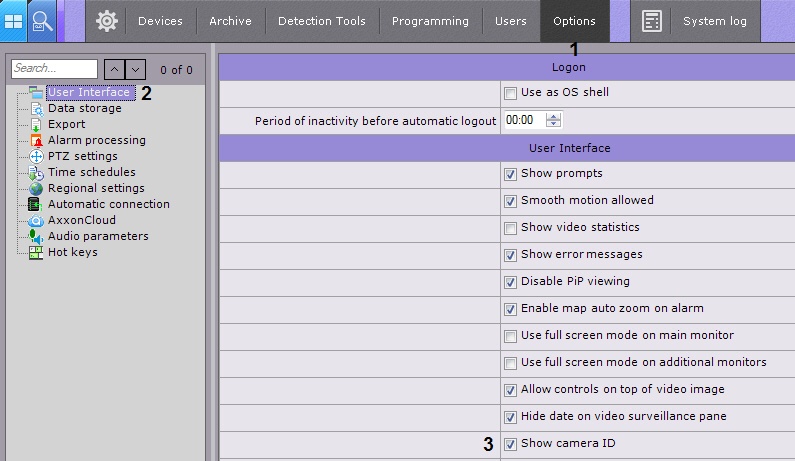Click the settings Search field
Screen dimensions: 795x461
click(x=55, y=69)
